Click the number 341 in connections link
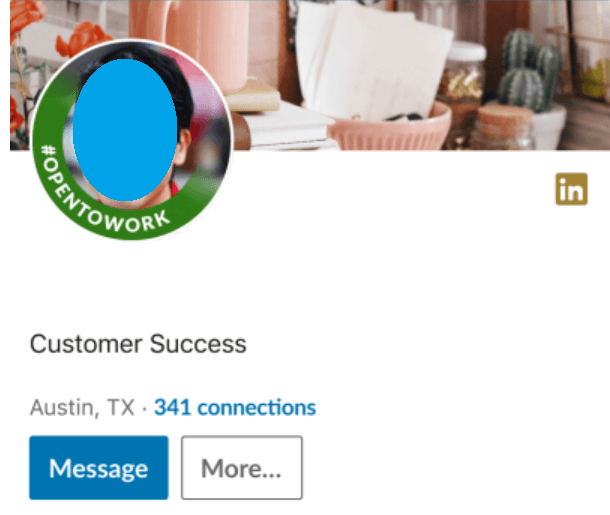610x515 pixels. coord(172,408)
